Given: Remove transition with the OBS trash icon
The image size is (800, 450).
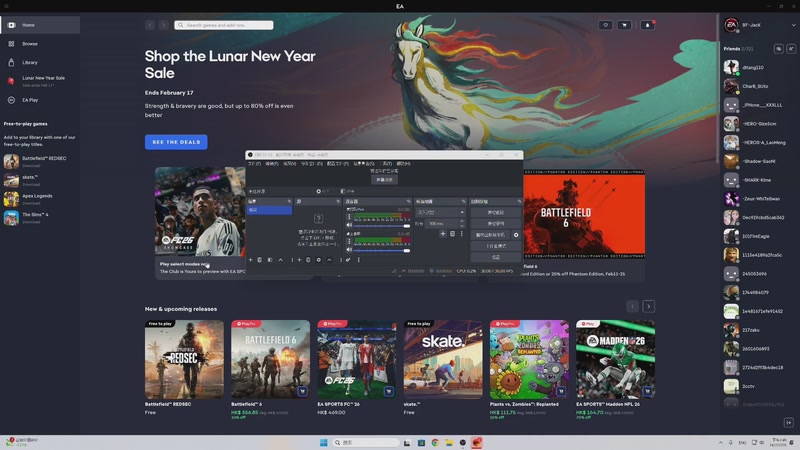Looking at the screenshot, I should [x=453, y=234].
